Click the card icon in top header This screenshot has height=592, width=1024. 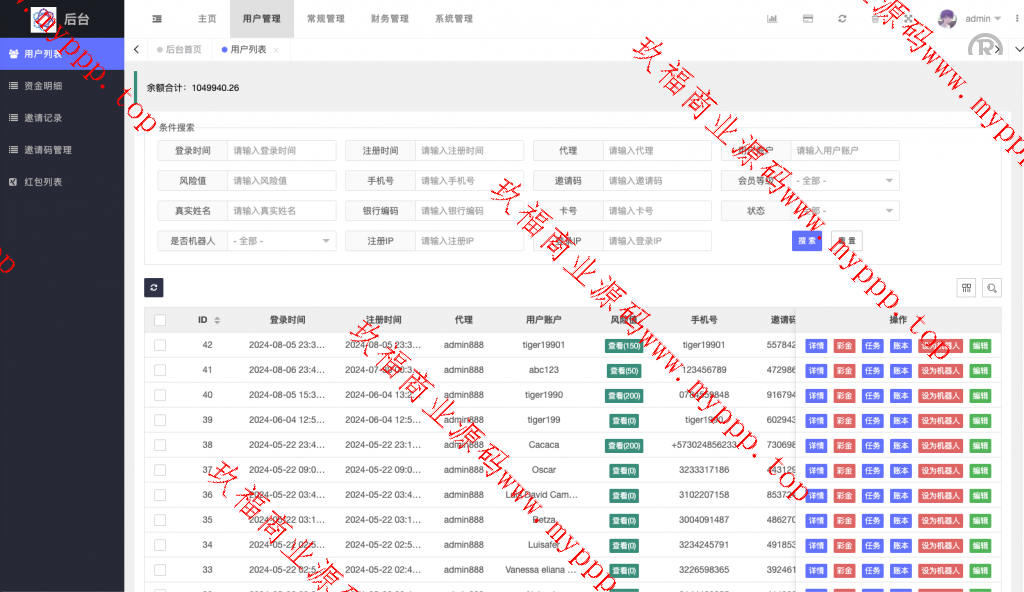pos(808,19)
